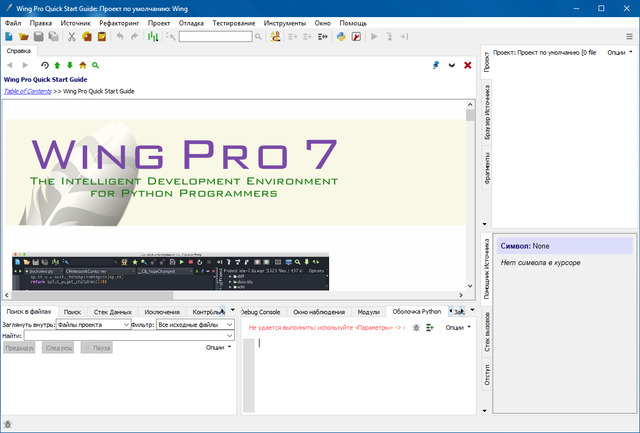The width and height of the screenshot is (640, 433).
Task: Toggle the blue pin icon in help view
Action: [435, 65]
